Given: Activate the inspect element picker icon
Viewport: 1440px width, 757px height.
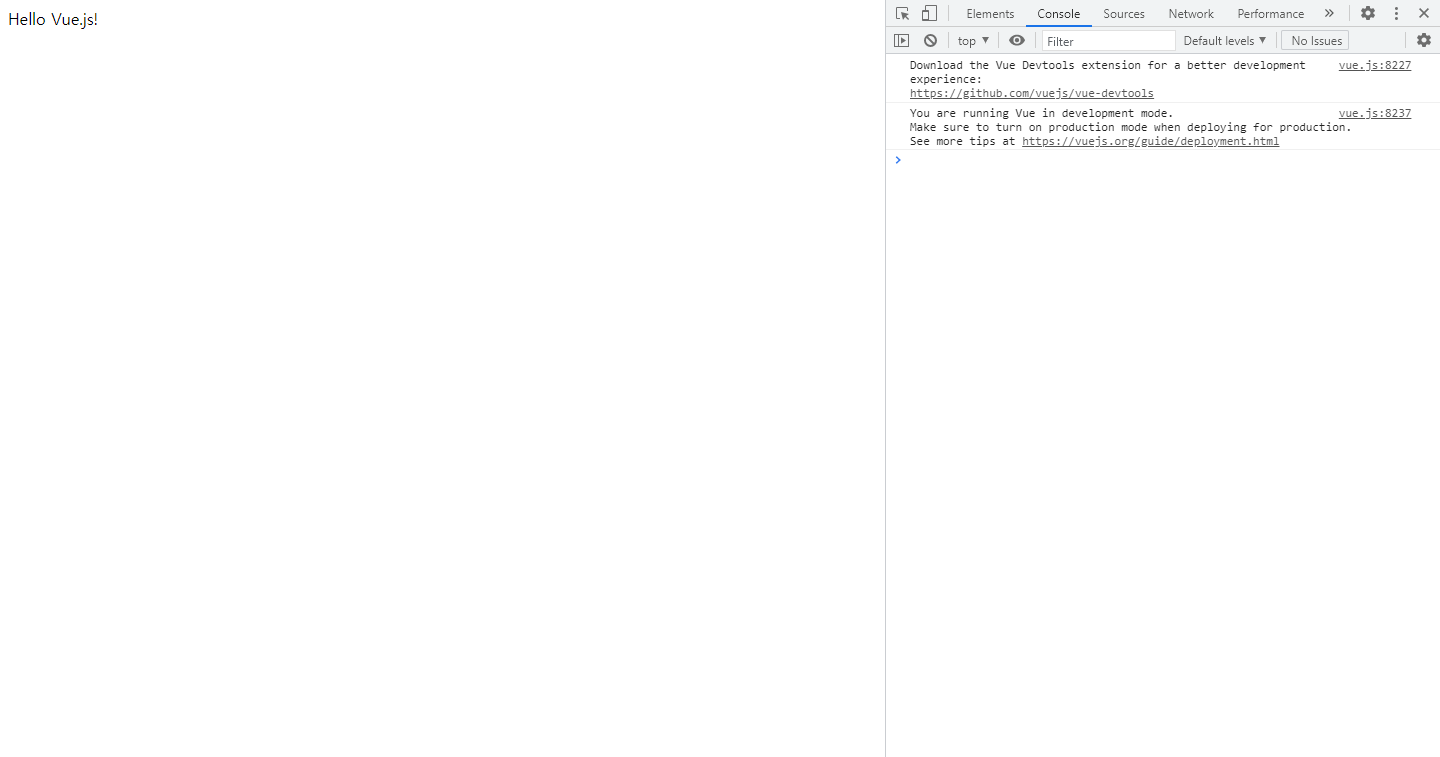Looking at the screenshot, I should (902, 13).
